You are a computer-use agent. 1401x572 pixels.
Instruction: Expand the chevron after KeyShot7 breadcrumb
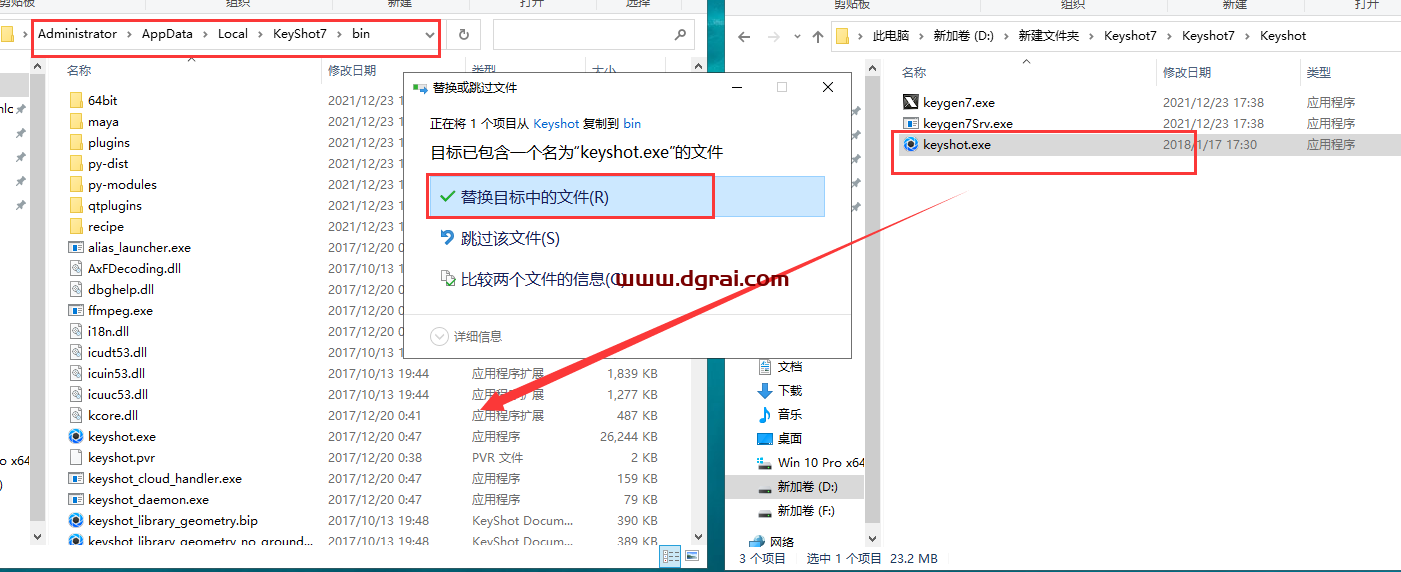tap(339, 33)
